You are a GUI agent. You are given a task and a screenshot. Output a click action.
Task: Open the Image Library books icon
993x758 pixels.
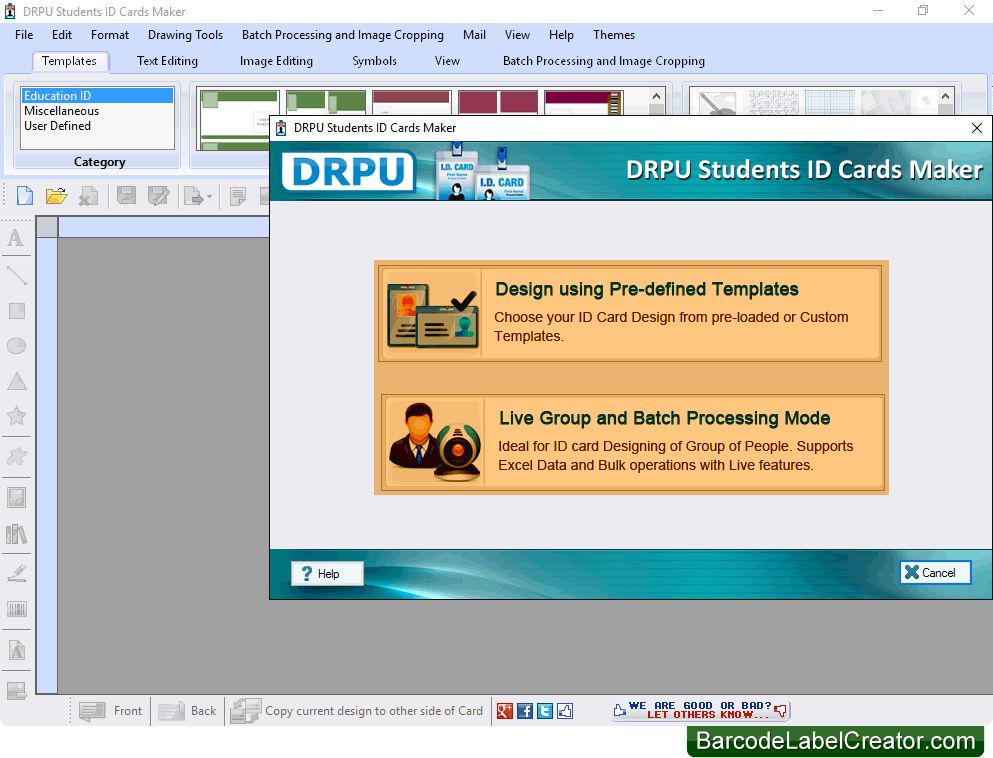[16, 534]
